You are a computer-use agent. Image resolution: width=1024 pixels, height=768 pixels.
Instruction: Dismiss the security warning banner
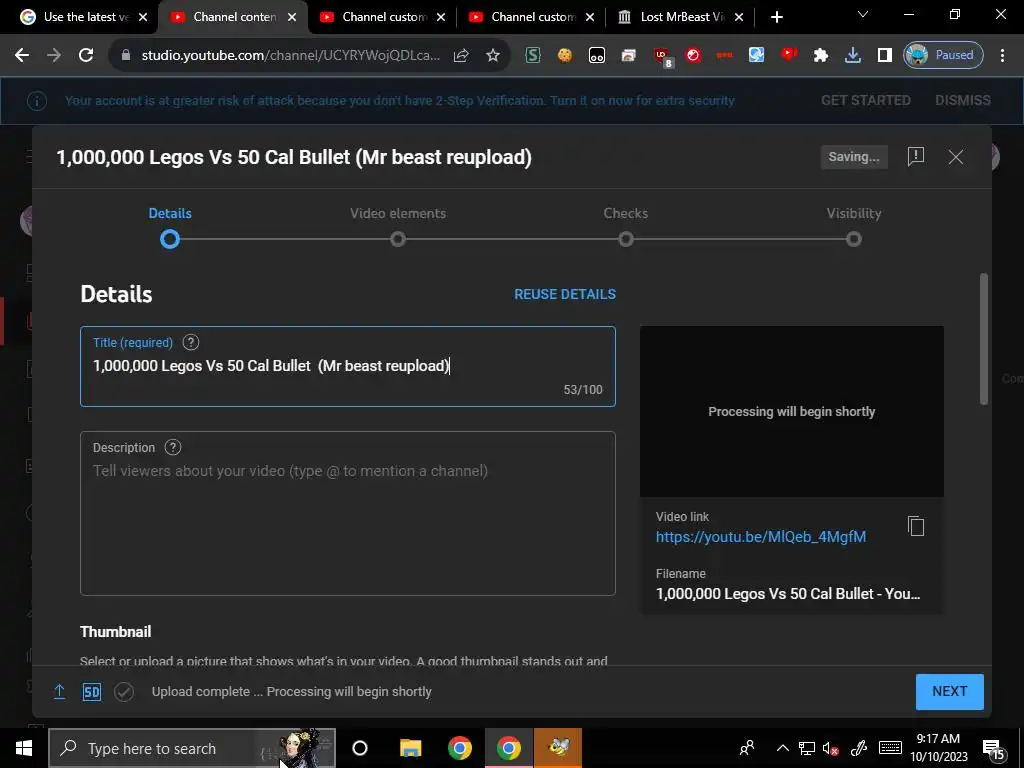pyautogui.click(x=963, y=101)
